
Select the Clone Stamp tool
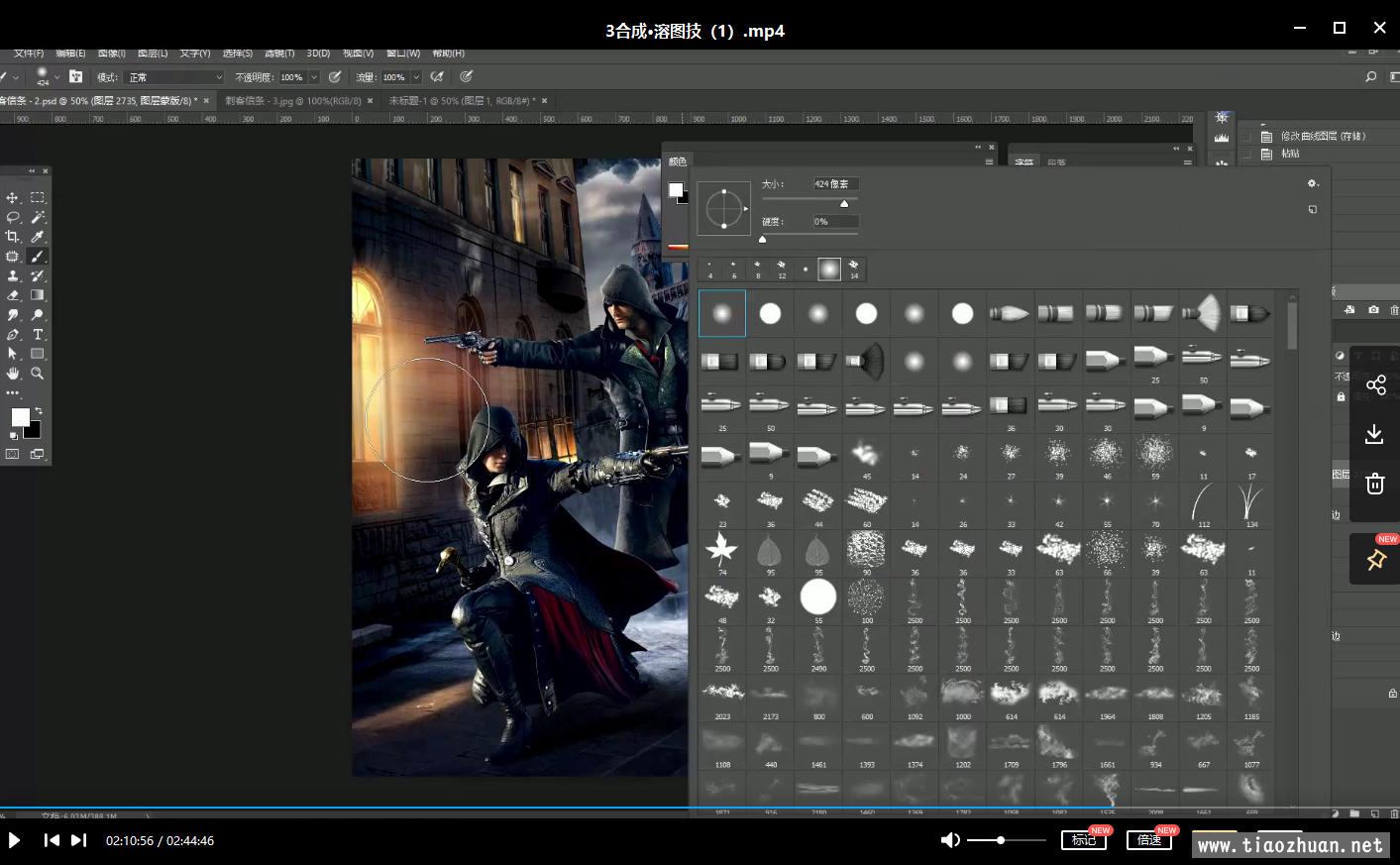[13, 276]
